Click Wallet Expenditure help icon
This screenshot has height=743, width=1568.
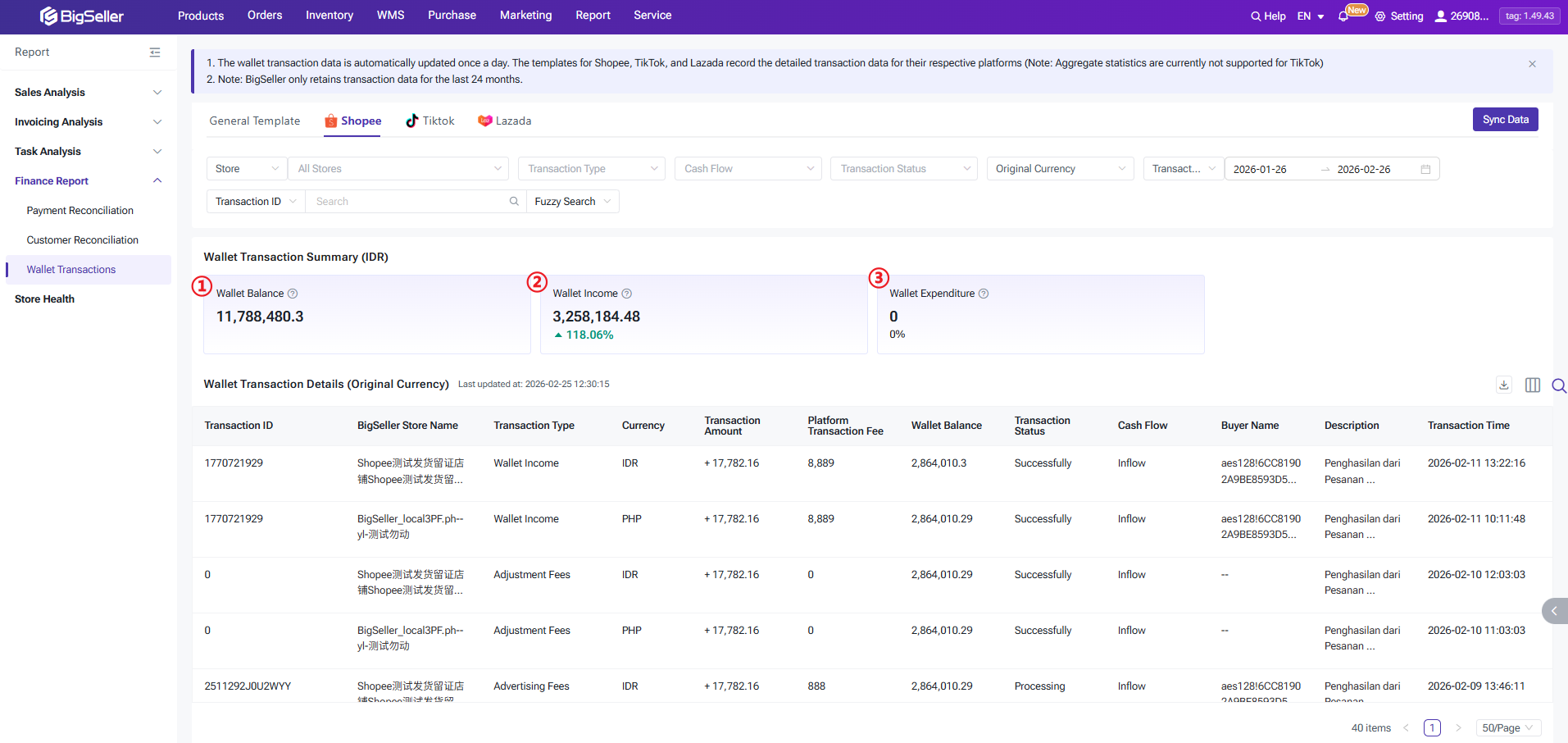tap(984, 294)
